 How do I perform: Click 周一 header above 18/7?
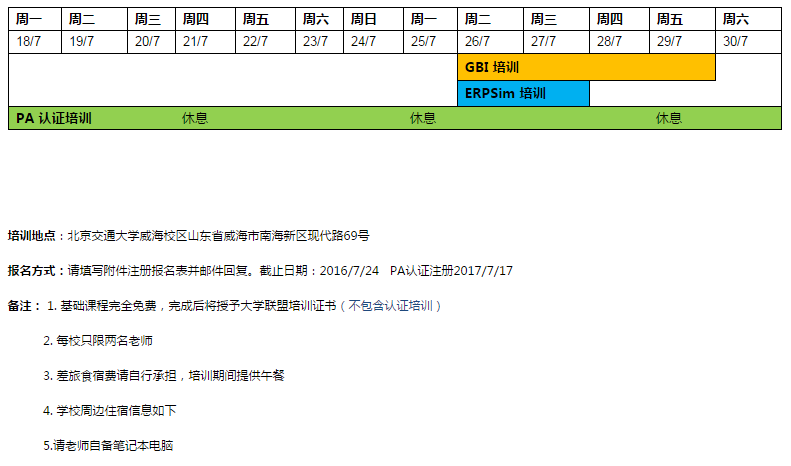pyautogui.click(x=35, y=19)
